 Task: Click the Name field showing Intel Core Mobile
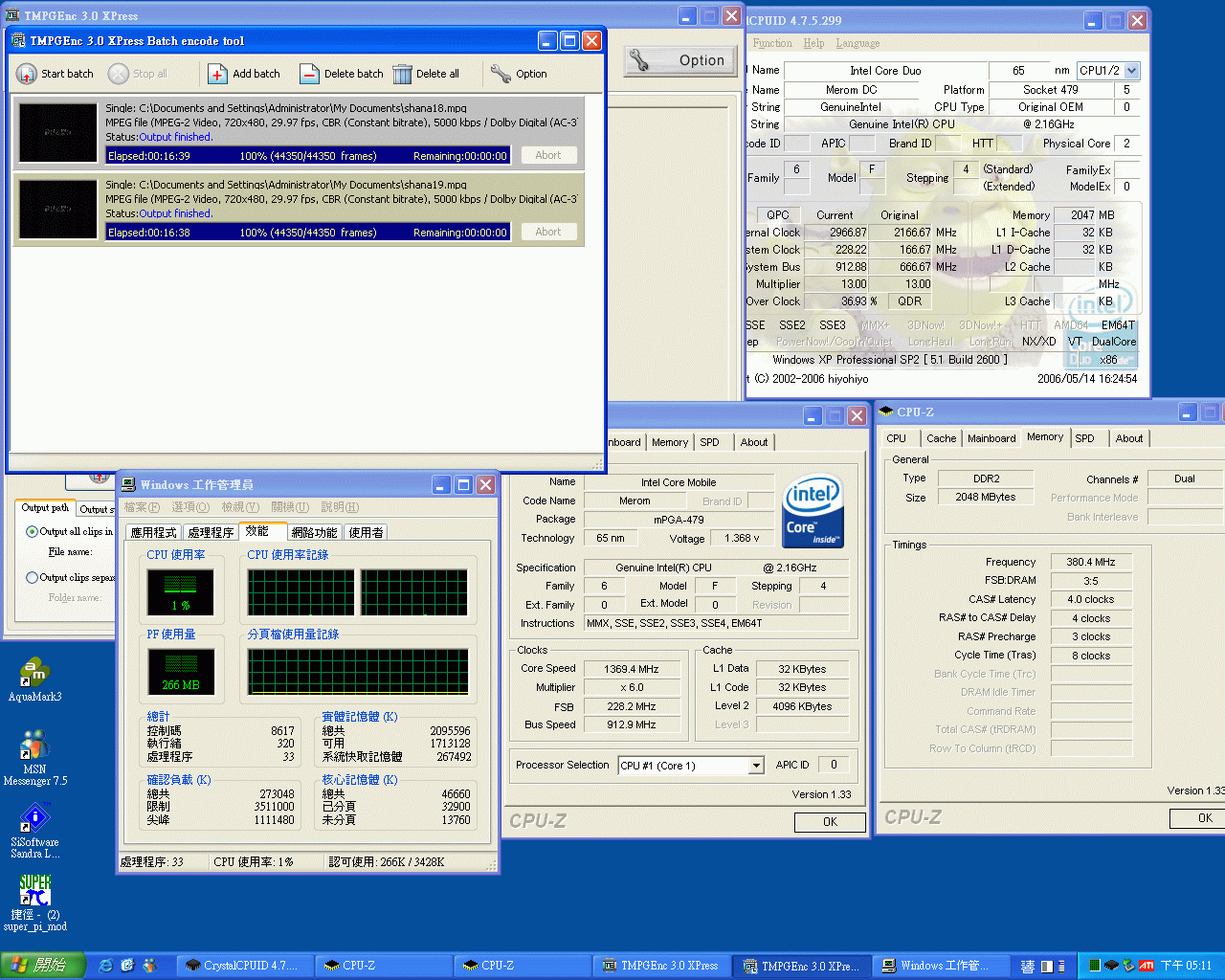678,482
